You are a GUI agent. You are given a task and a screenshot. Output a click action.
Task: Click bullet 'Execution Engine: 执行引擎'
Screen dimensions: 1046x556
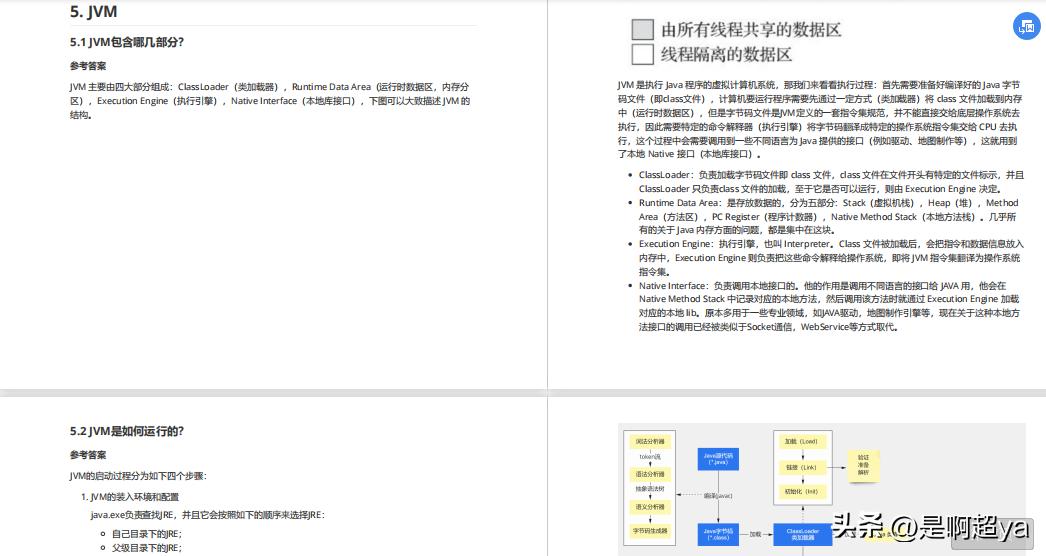click(x=831, y=258)
